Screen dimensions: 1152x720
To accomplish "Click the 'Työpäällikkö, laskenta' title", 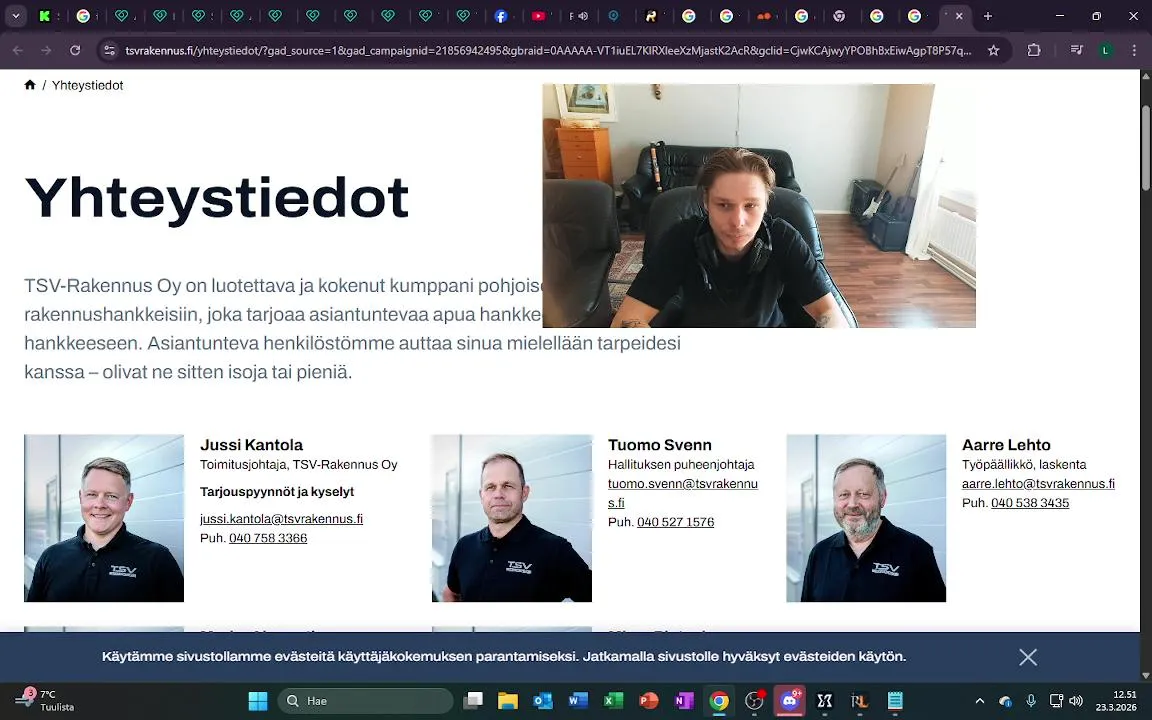I will click(x=1023, y=464).
